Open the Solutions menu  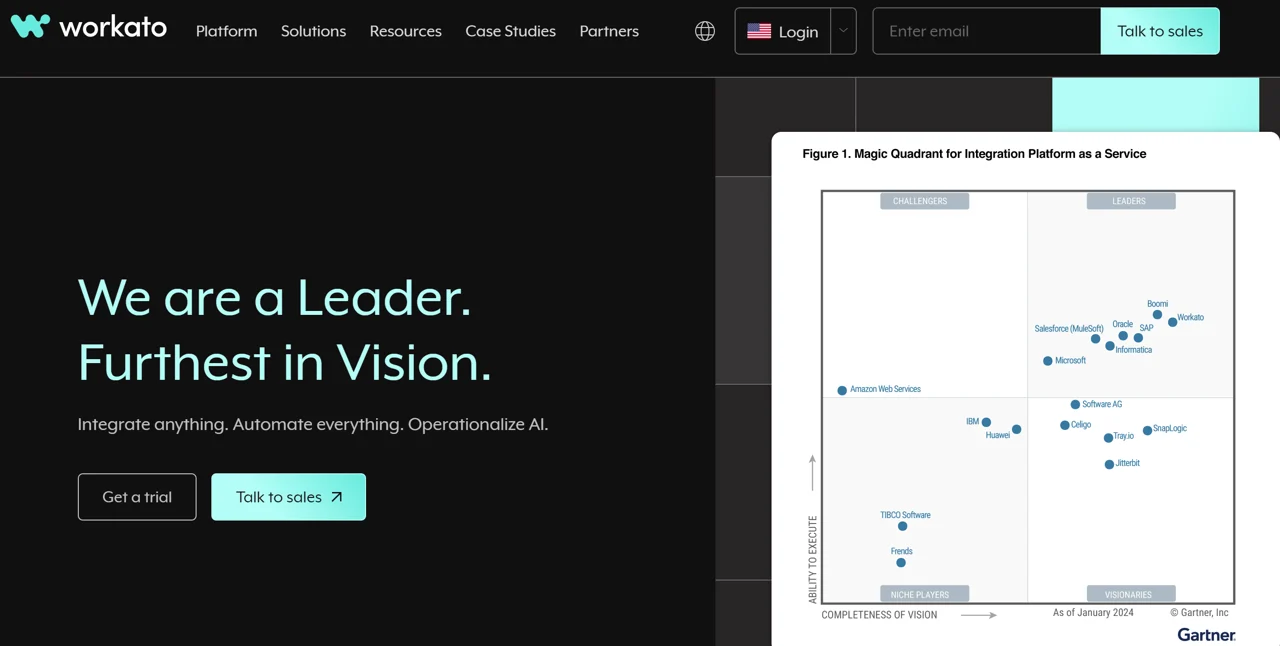[x=313, y=31]
